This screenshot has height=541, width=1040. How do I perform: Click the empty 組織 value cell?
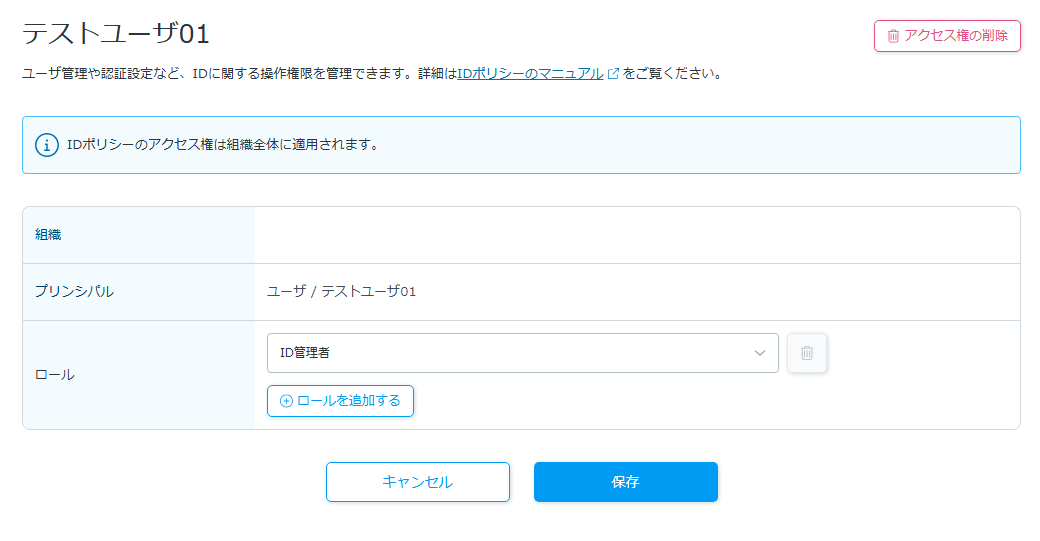point(637,235)
